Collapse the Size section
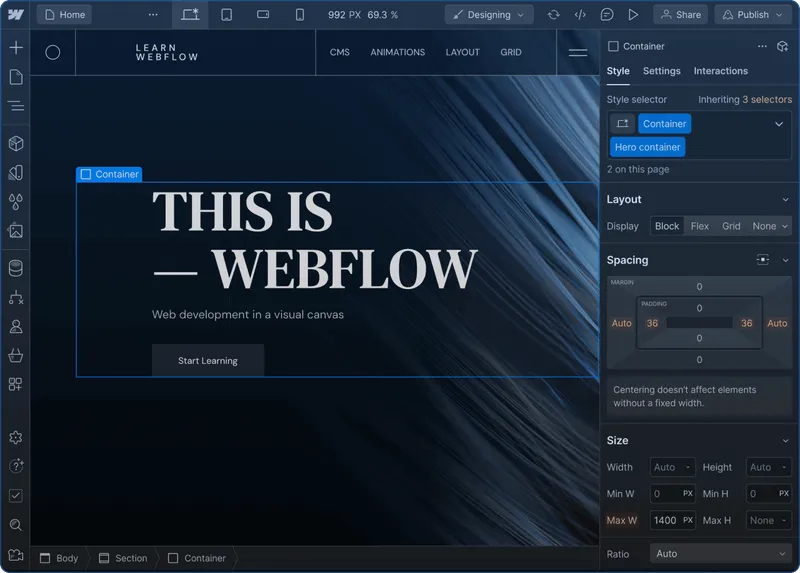Viewport: 800px width, 573px height. pyautogui.click(x=785, y=441)
